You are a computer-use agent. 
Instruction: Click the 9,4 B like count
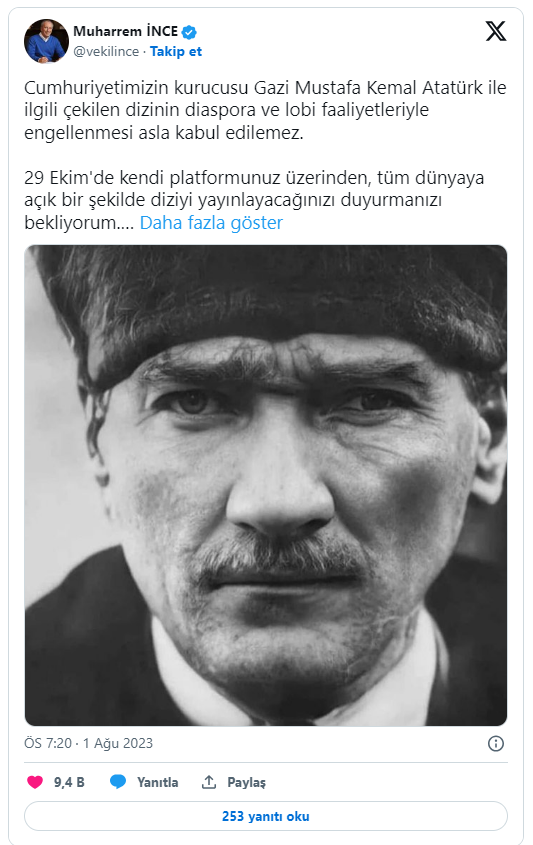(69, 782)
